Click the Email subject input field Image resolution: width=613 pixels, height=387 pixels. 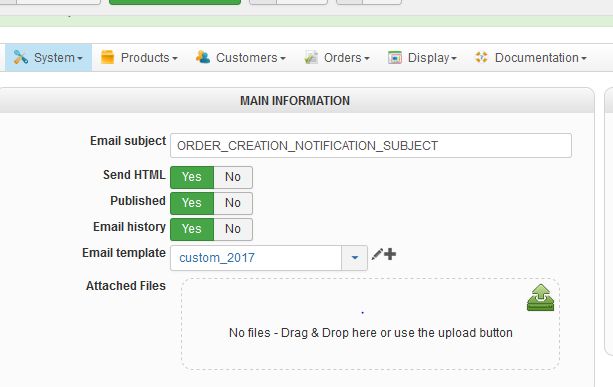371,146
